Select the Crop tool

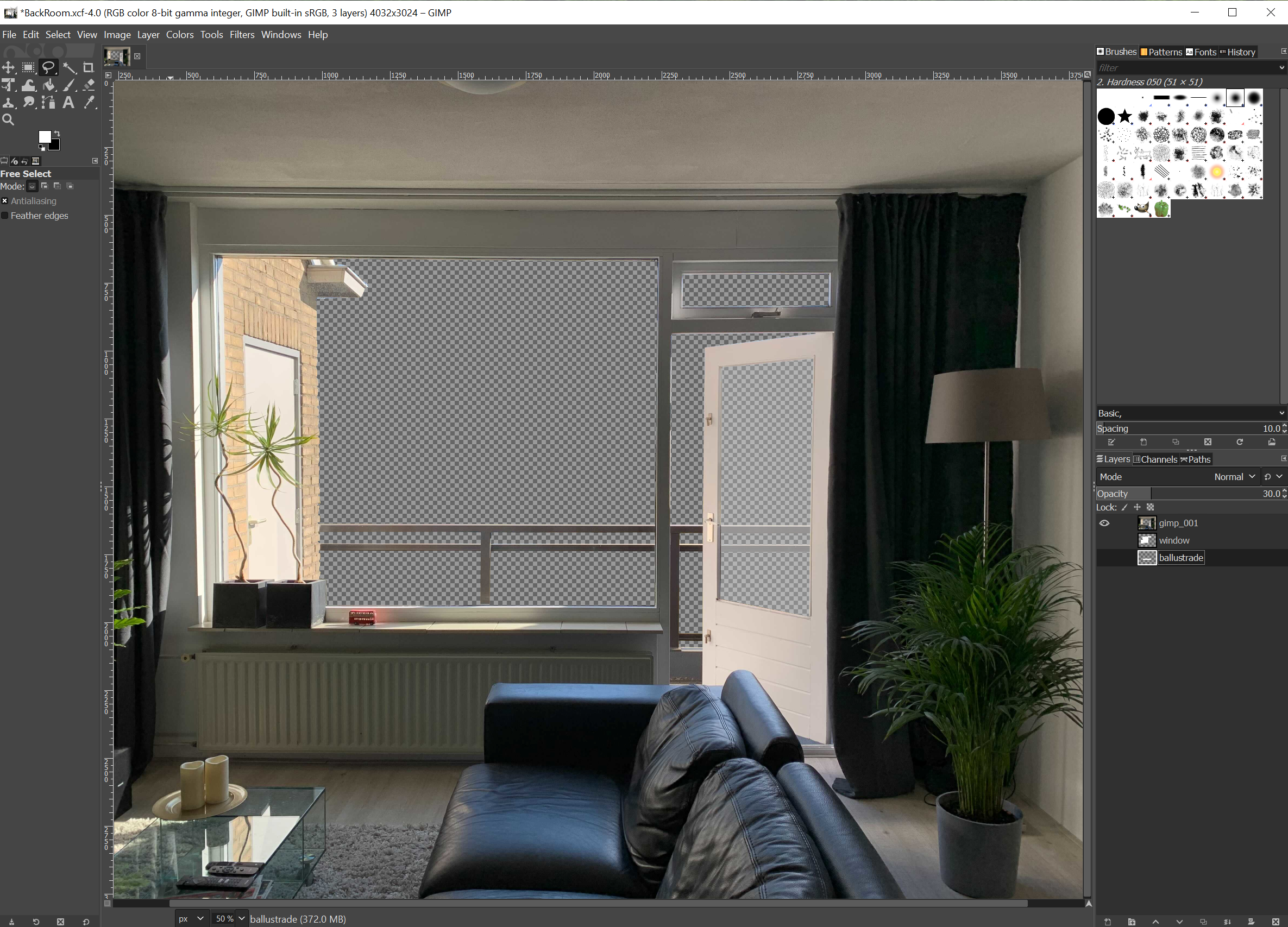tap(89, 68)
